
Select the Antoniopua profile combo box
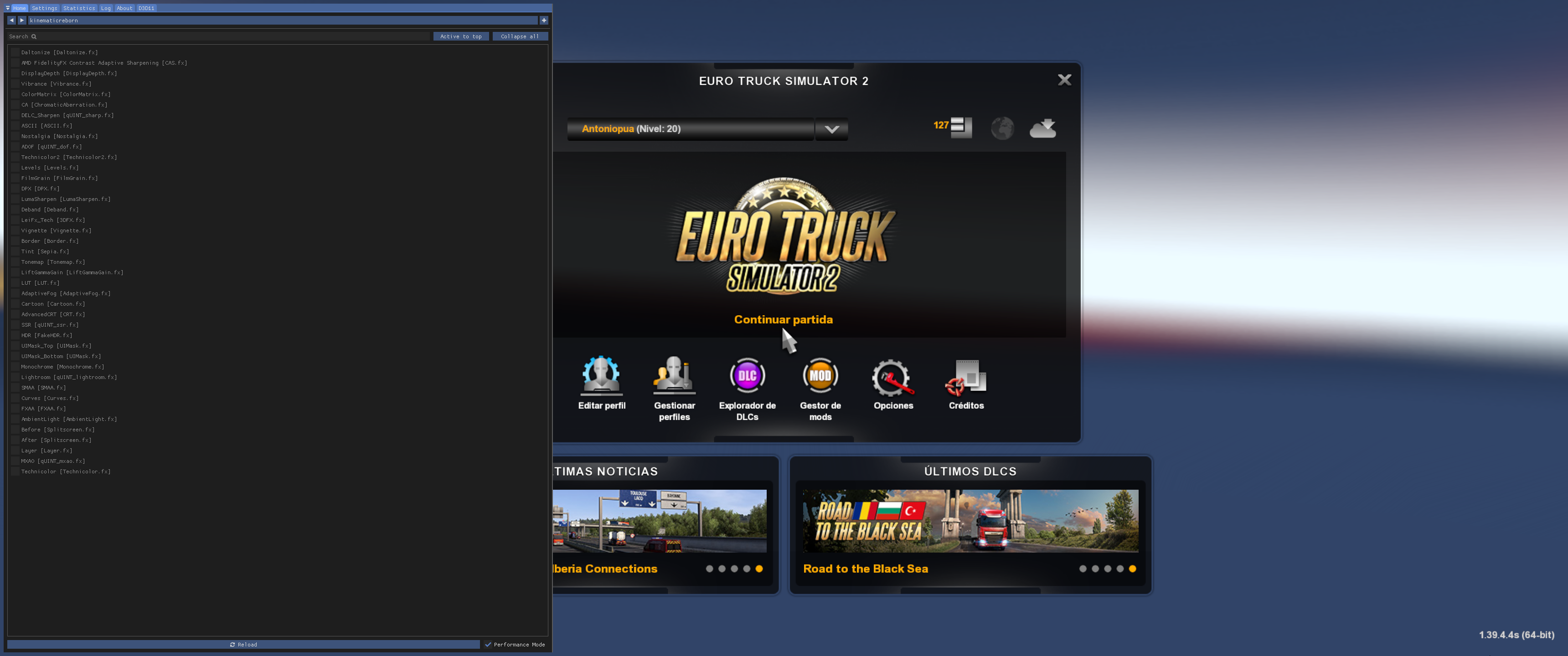pos(690,129)
